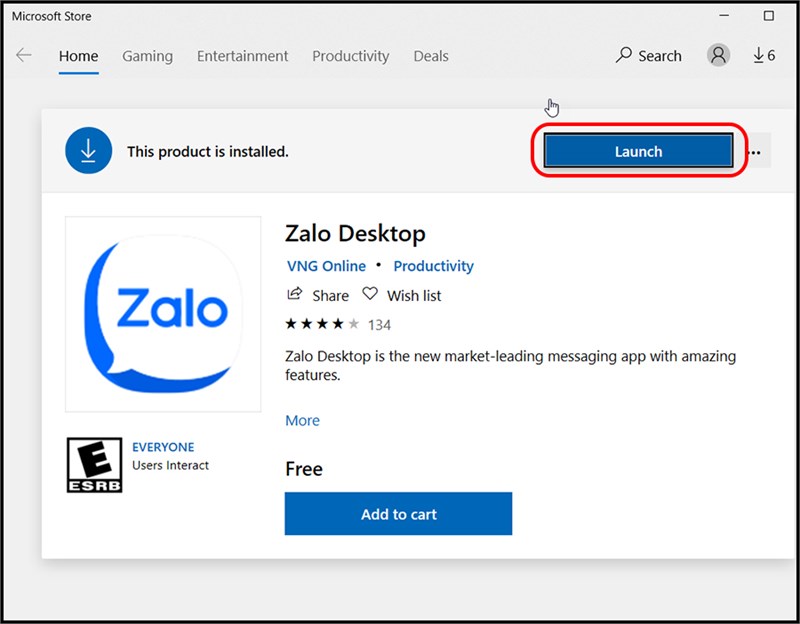Click the back arrow icon

coord(24,56)
